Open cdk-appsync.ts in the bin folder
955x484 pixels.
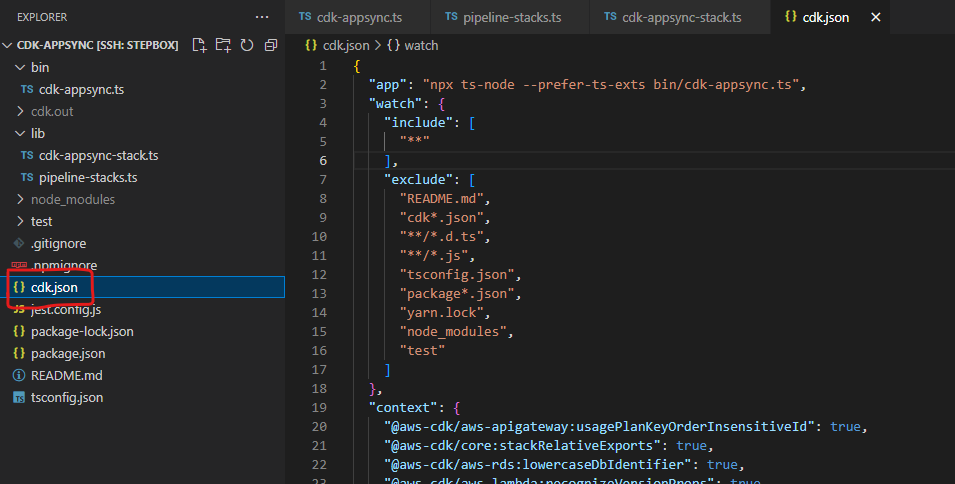point(82,89)
